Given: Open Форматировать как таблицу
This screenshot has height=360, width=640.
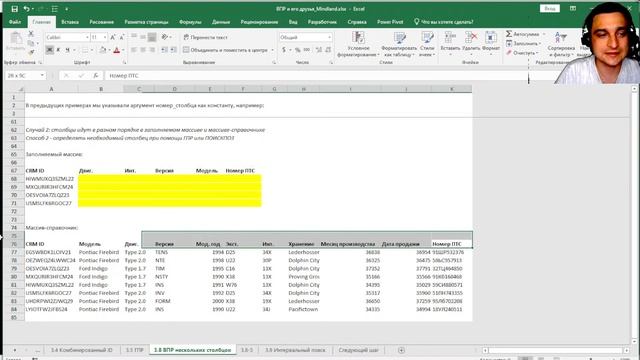Looking at the screenshot, I should [399, 44].
